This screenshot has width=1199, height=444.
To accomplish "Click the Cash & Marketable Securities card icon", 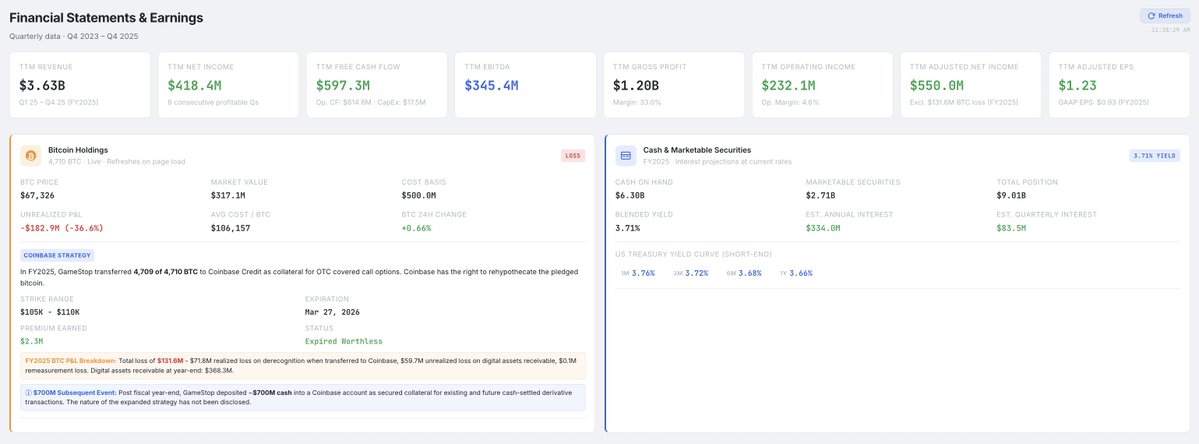I will 625,155.
